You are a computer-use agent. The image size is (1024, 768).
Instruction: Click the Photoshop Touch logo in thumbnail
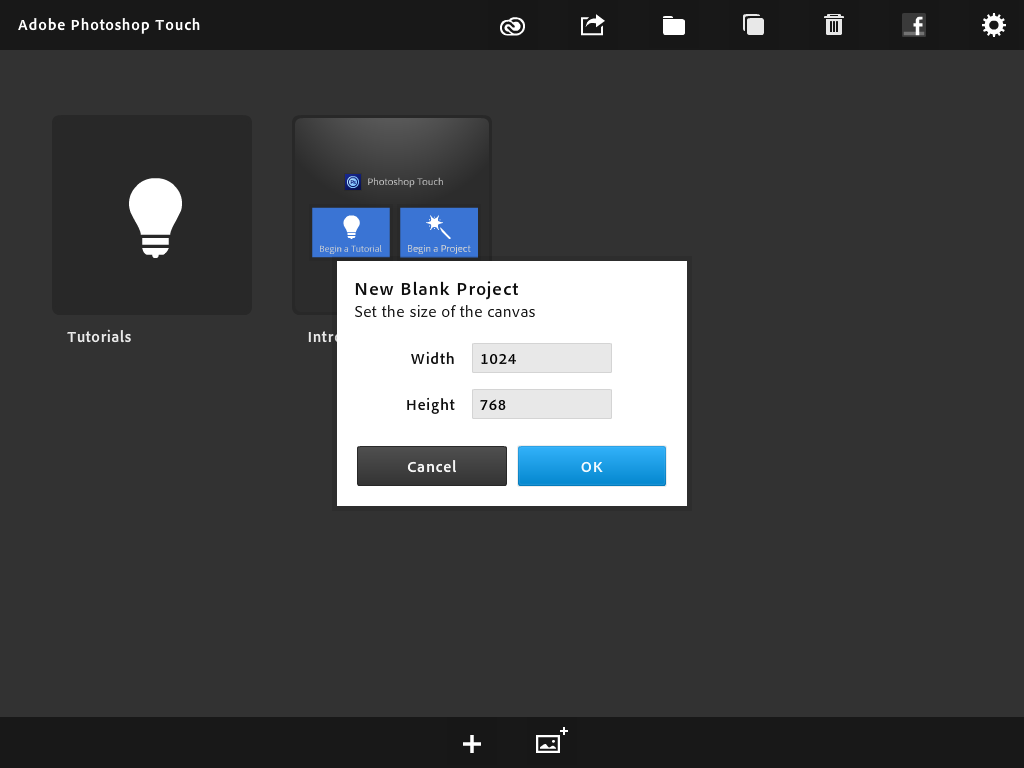pos(353,182)
